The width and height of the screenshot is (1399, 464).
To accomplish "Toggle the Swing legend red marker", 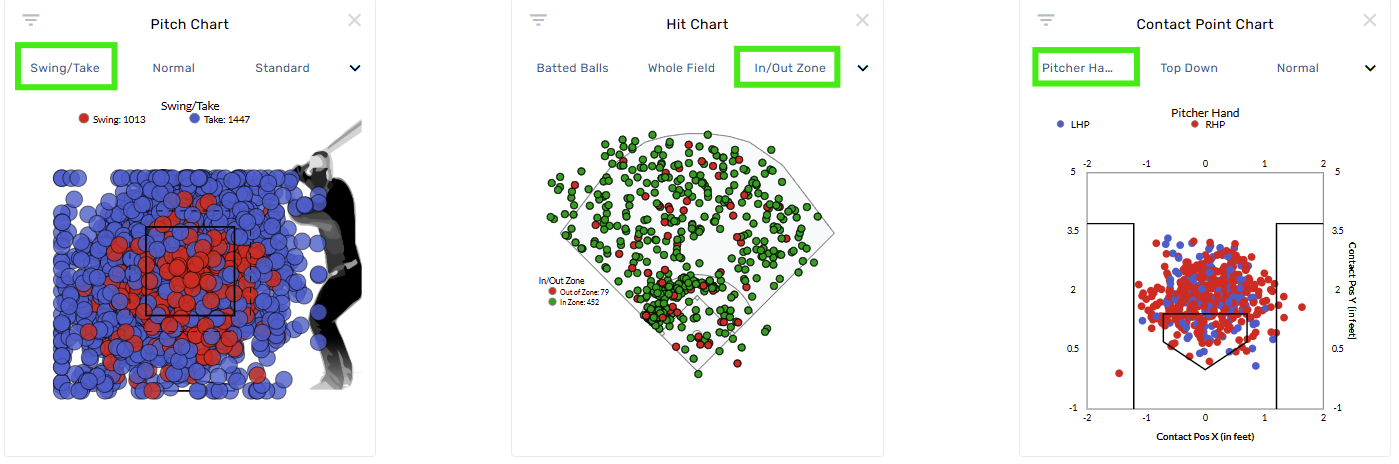I will 84,119.
